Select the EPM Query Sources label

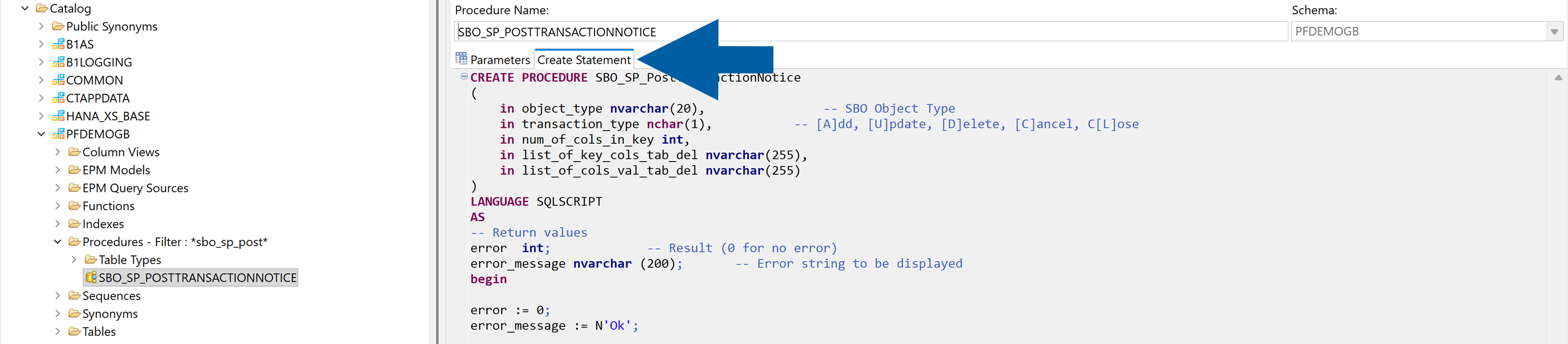tap(136, 188)
